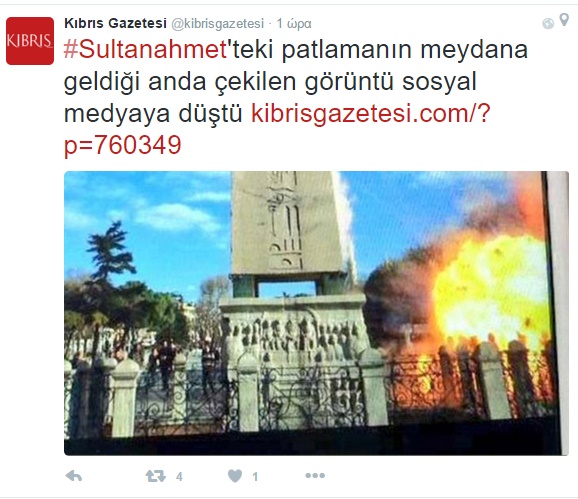Open the #Sultanahmet hashtag link
Viewport: 578px width, 499px height.
click(x=145, y=49)
